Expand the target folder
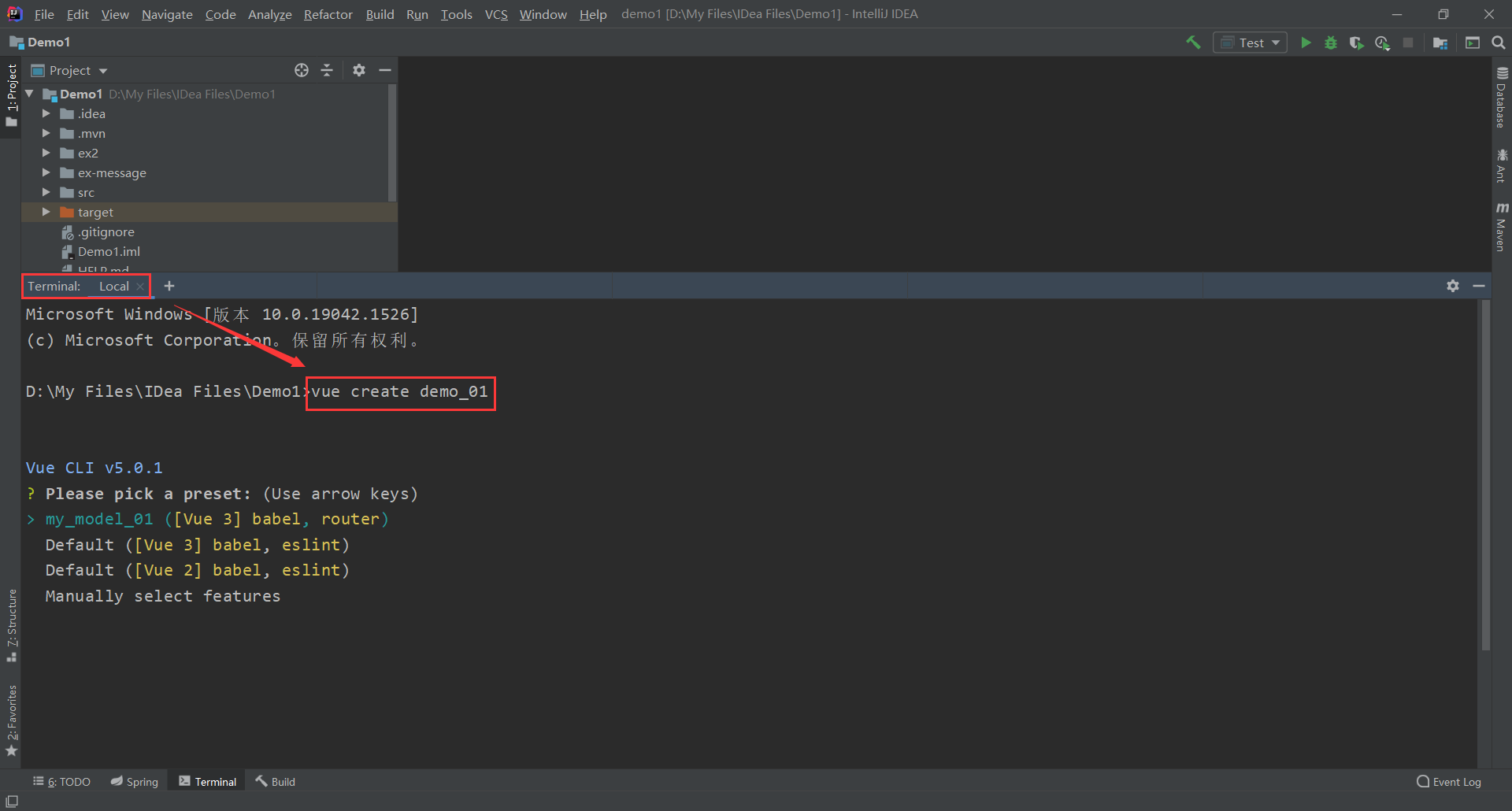 [x=46, y=212]
